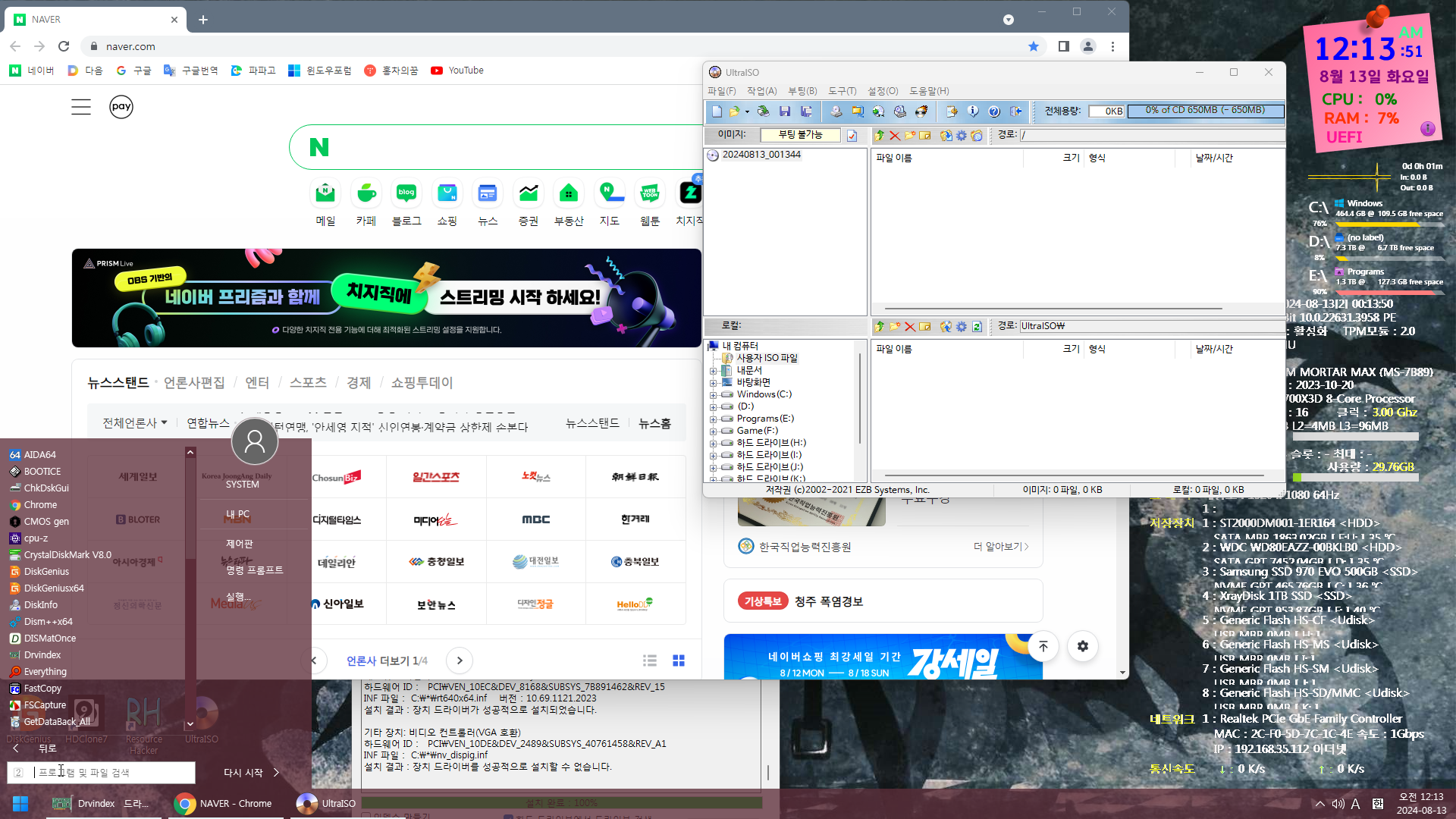Screen dimensions: 1456x819
Task: Click the New image icon in UltraISO toolbar
Action: pos(717,111)
